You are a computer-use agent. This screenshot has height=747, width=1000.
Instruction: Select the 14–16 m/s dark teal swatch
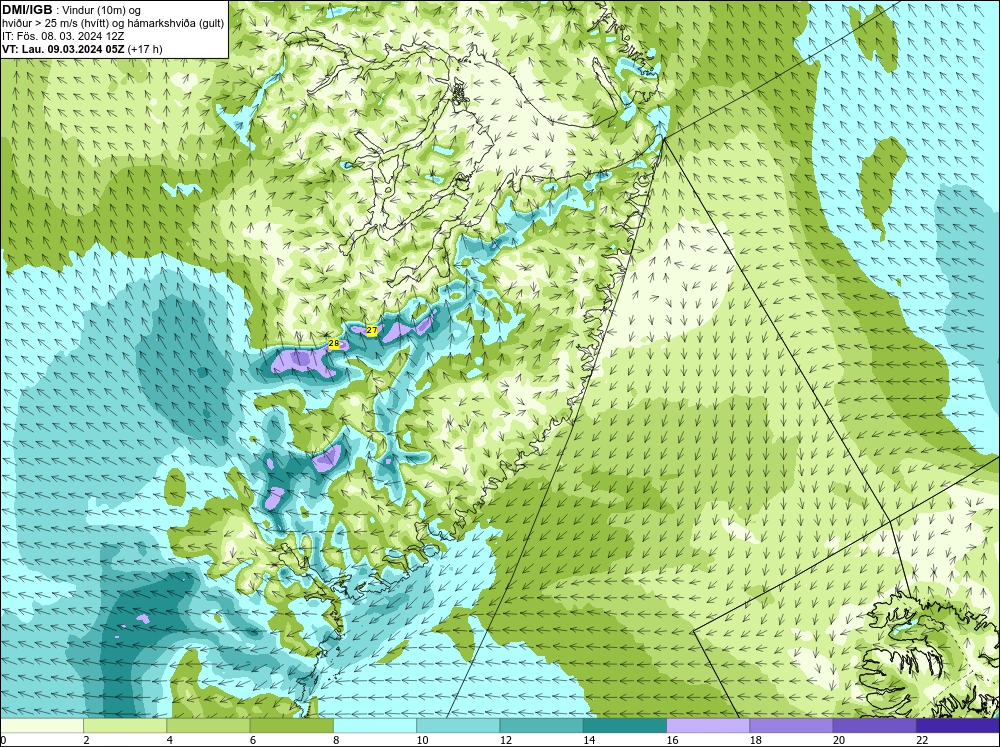(625, 726)
